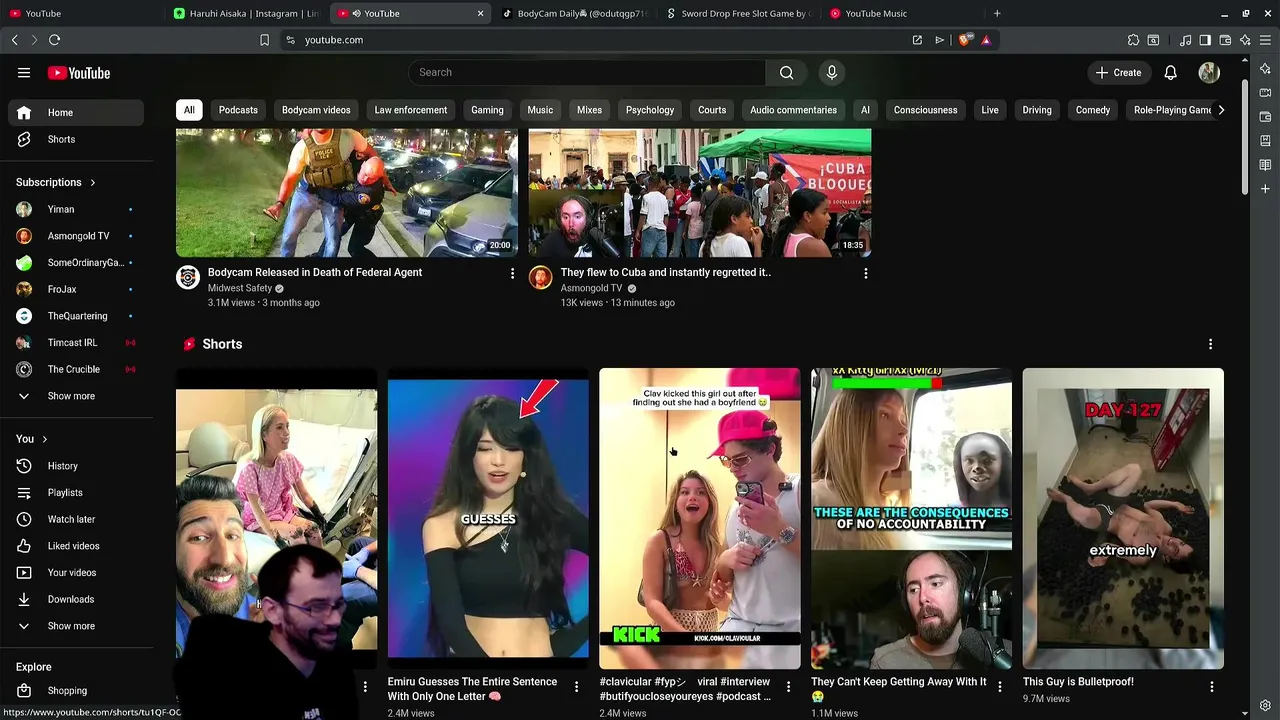Toggle the browser sidebar panel icon
The height and width of the screenshot is (720, 1280).
1205,40
